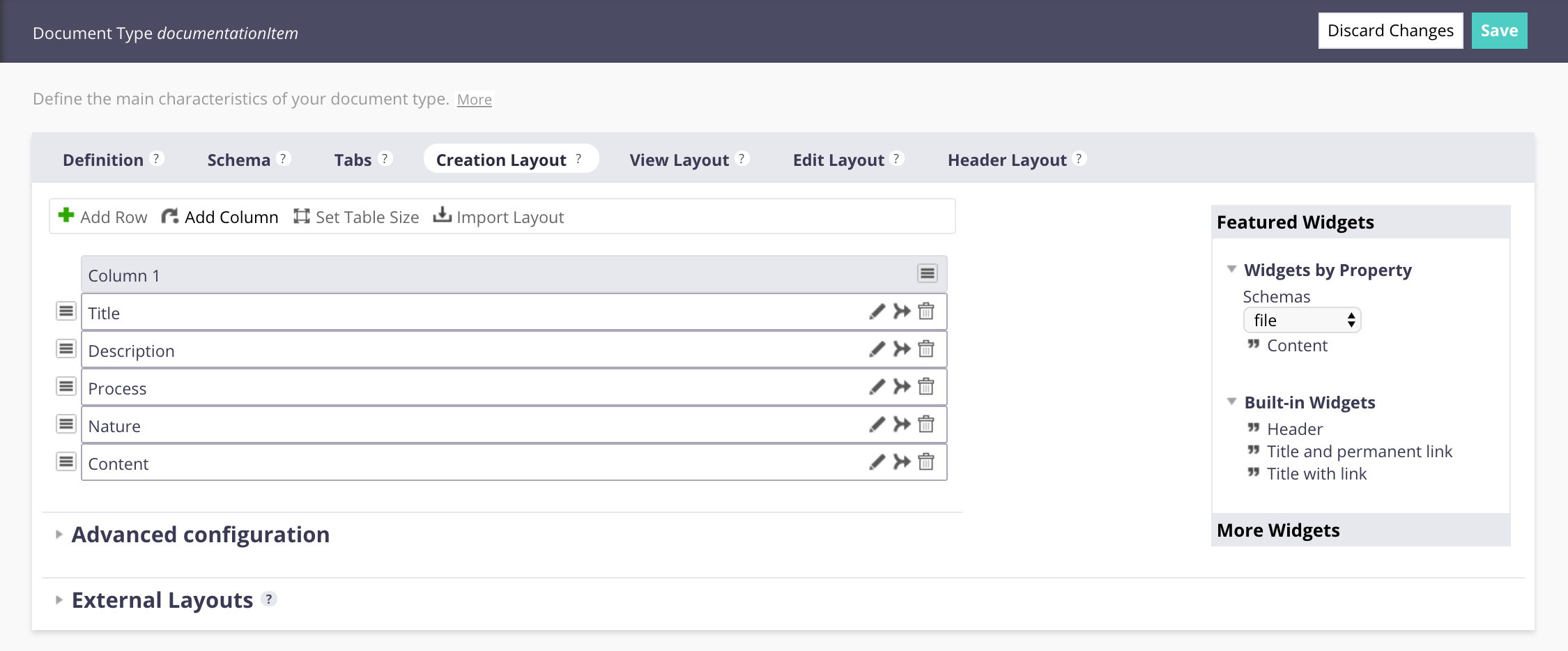Click the Discard Changes button

click(1390, 31)
